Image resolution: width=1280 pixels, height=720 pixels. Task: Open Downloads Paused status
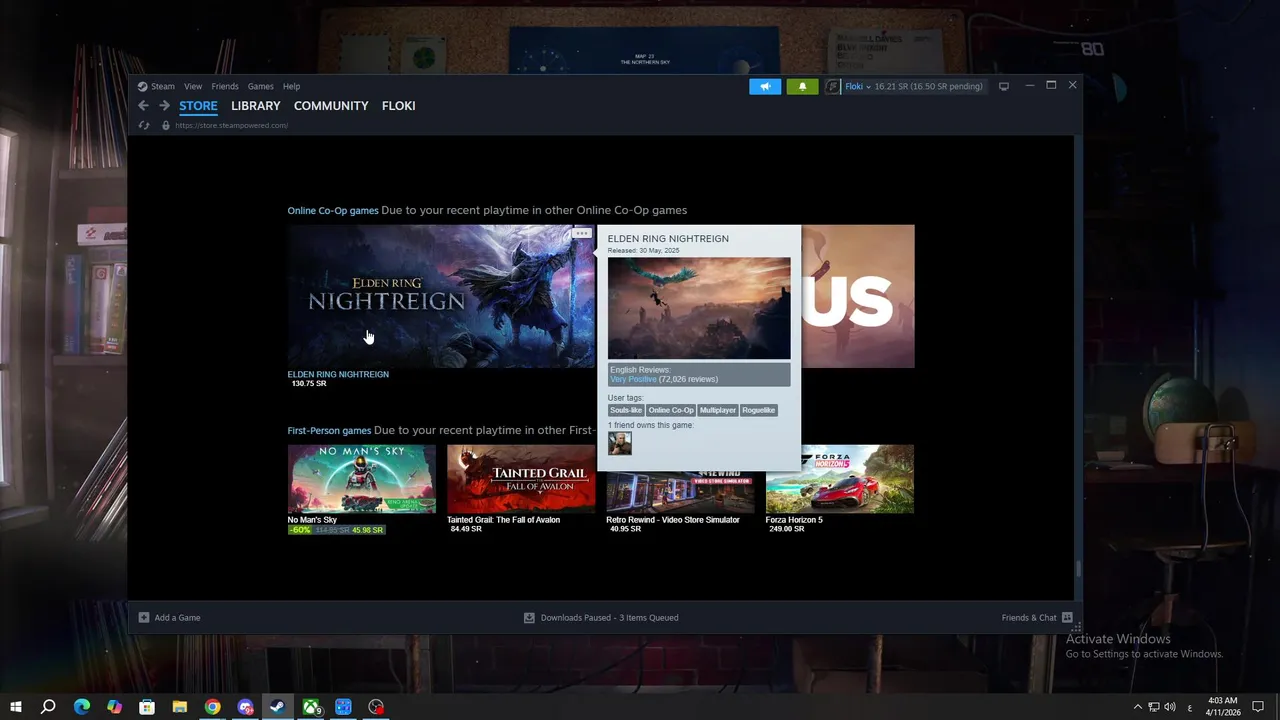pos(601,618)
